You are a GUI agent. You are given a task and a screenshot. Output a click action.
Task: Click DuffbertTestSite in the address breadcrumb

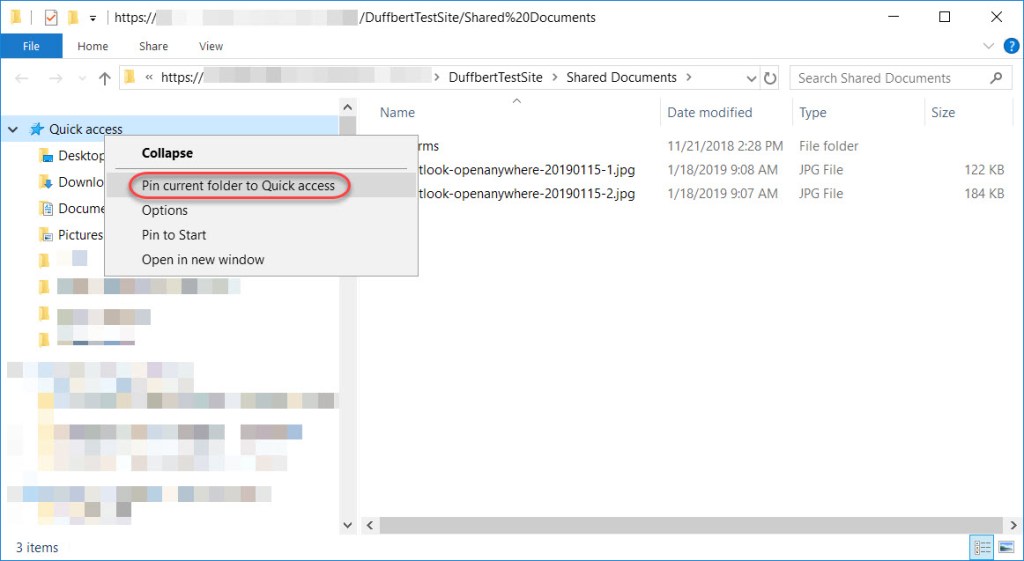[496, 77]
